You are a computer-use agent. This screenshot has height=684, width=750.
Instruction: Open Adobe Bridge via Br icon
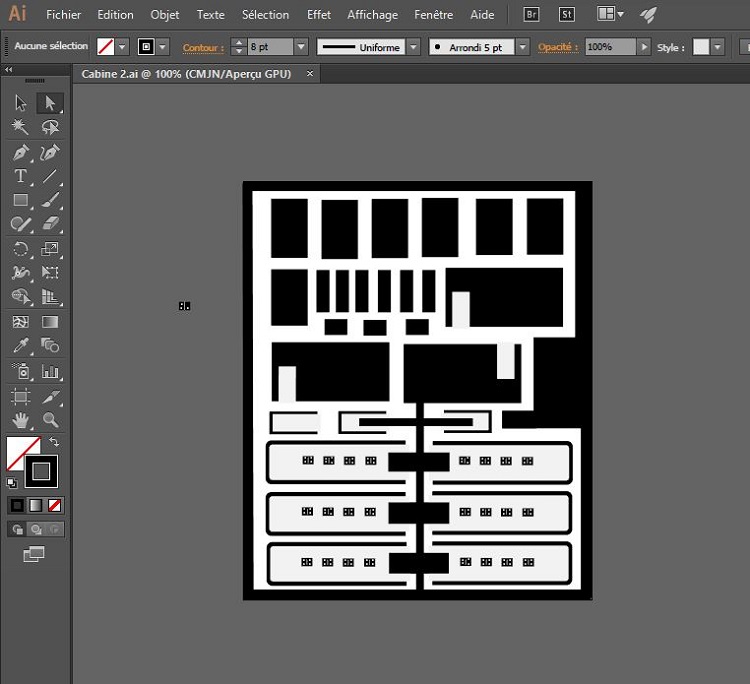(533, 15)
